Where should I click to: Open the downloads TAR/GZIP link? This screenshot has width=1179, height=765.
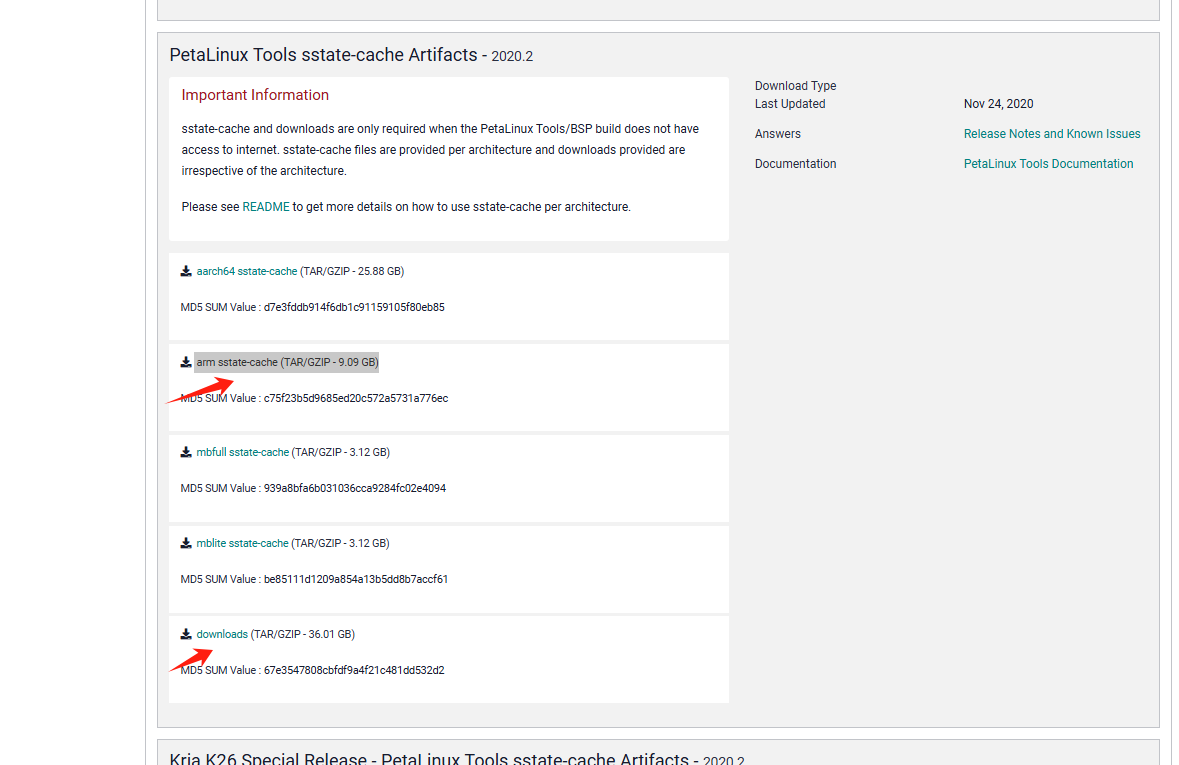click(x=222, y=635)
